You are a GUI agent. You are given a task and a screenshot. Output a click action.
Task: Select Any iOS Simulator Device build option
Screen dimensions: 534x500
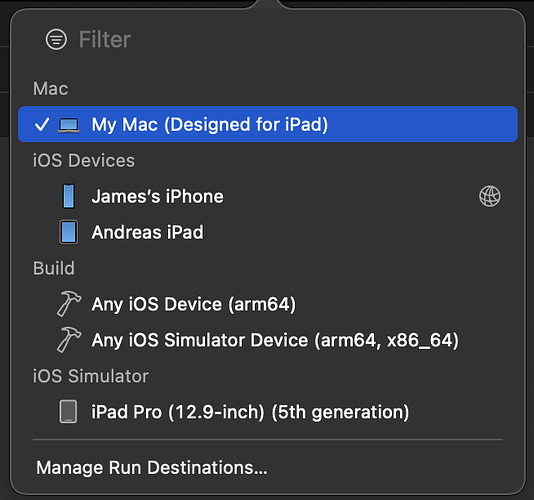(268, 340)
